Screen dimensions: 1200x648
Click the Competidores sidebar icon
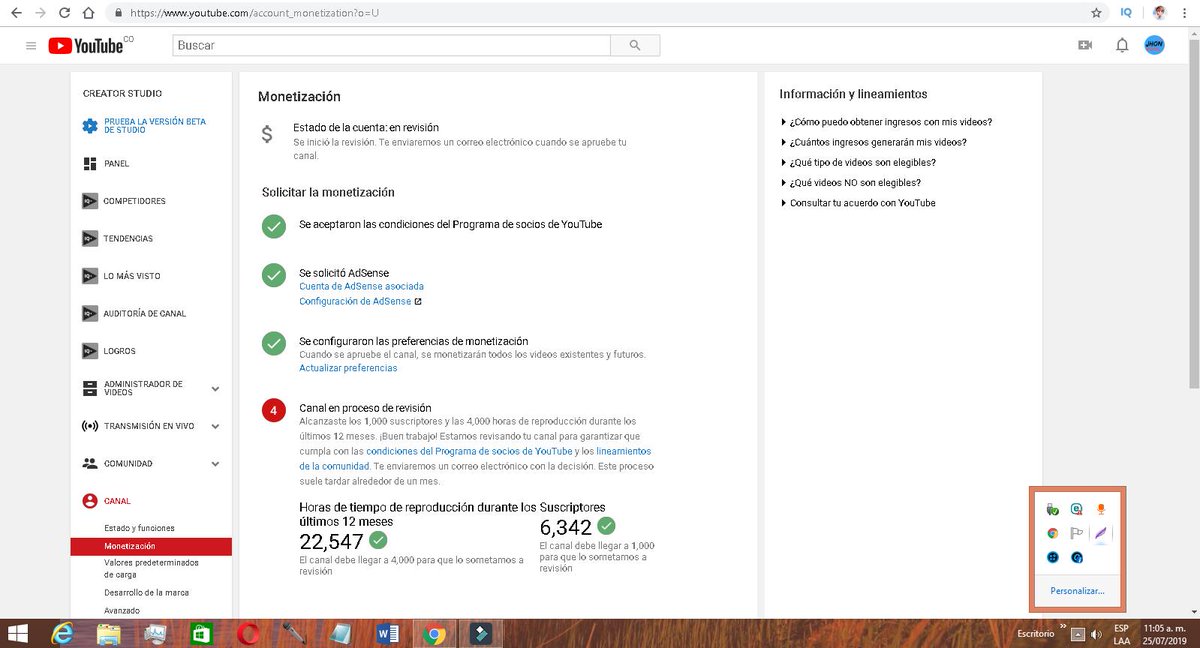point(90,201)
